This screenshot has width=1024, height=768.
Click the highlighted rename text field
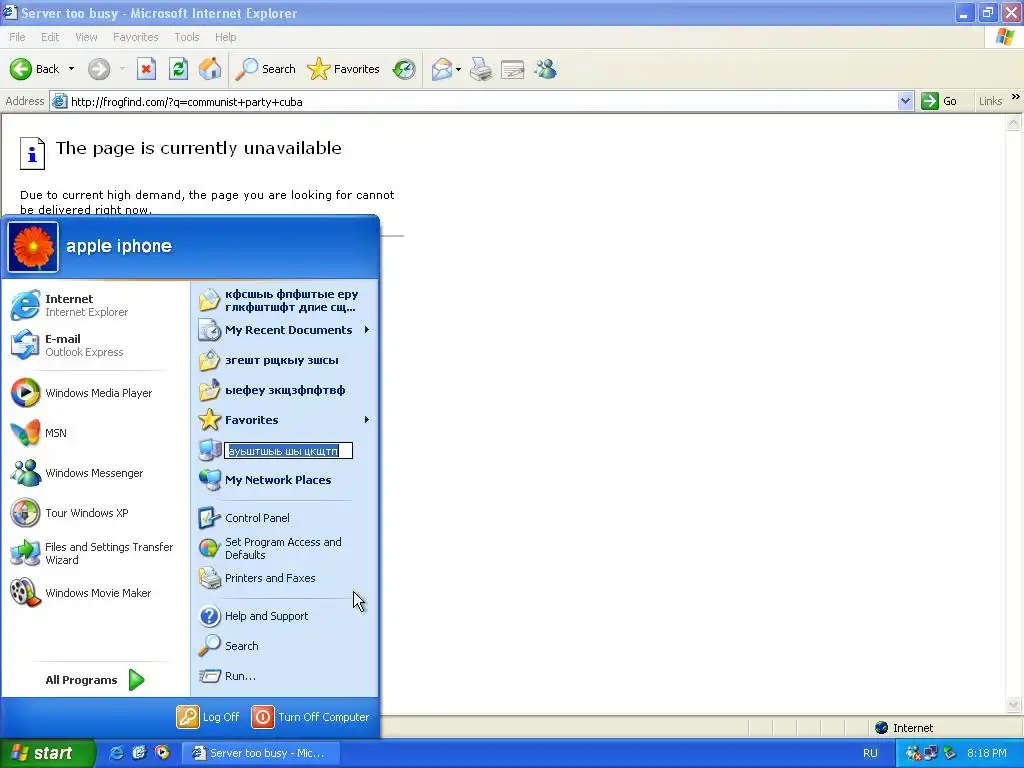(x=288, y=451)
